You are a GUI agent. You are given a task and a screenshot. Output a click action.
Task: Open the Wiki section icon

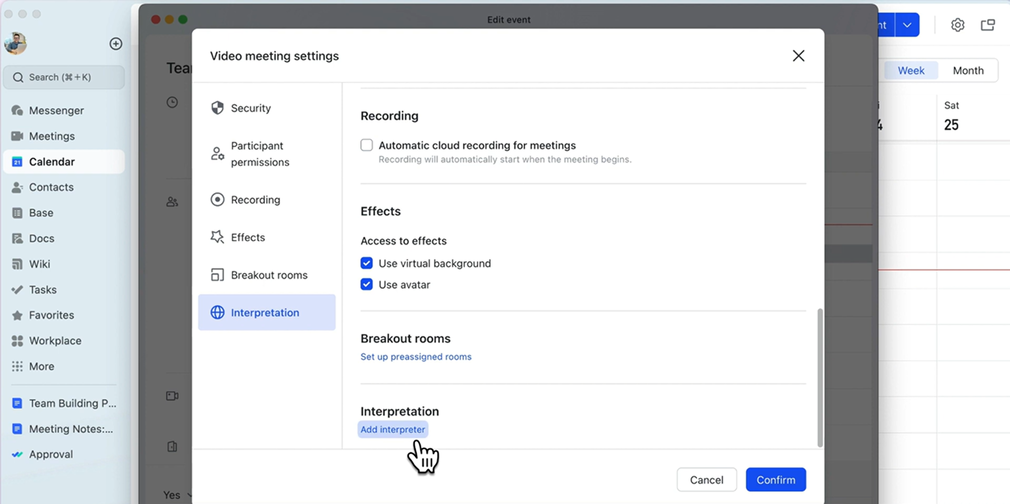tap(17, 264)
